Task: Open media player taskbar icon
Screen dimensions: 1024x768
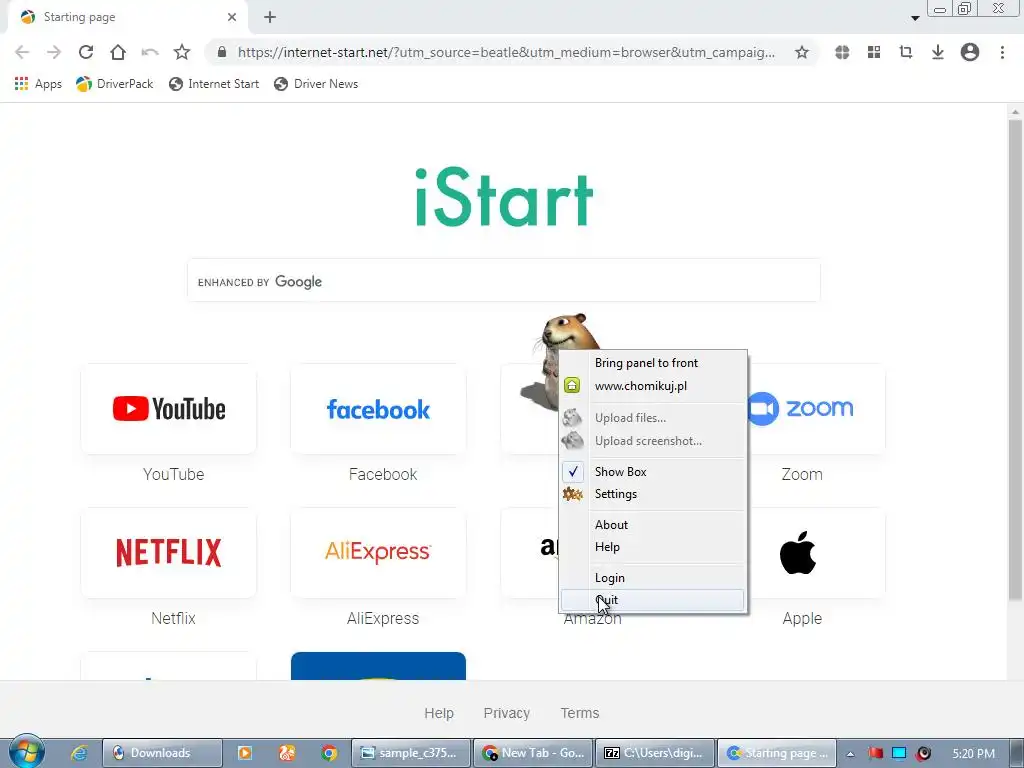Action: click(245, 753)
